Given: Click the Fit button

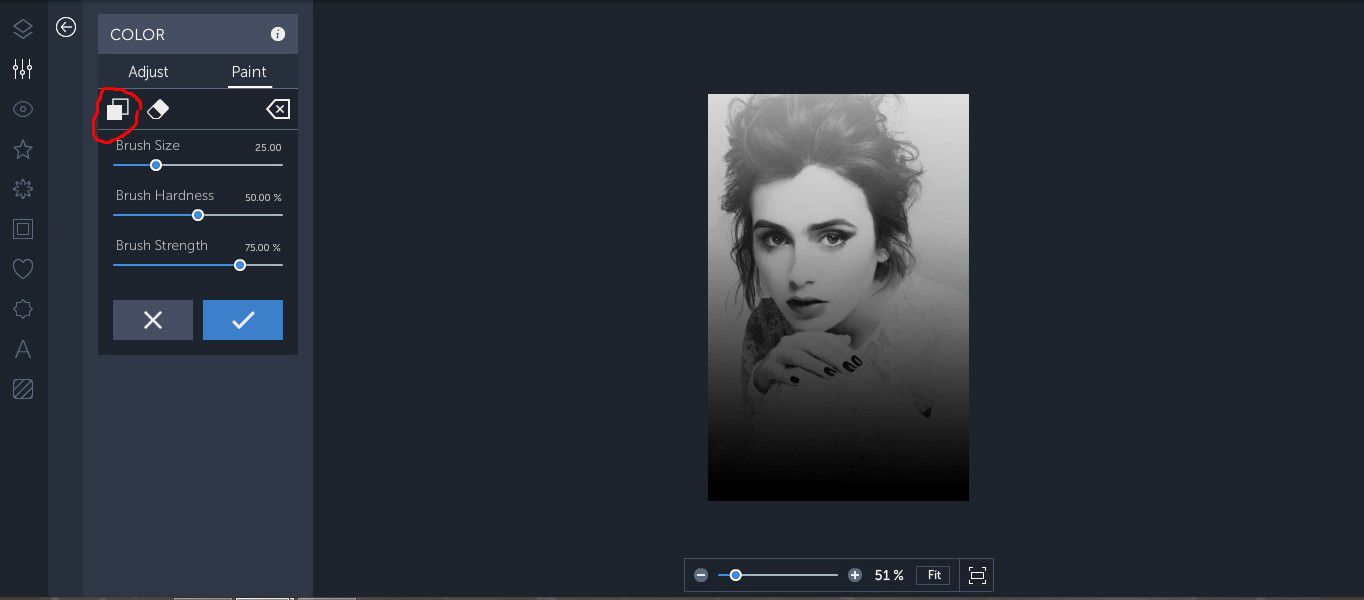Looking at the screenshot, I should [934, 575].
